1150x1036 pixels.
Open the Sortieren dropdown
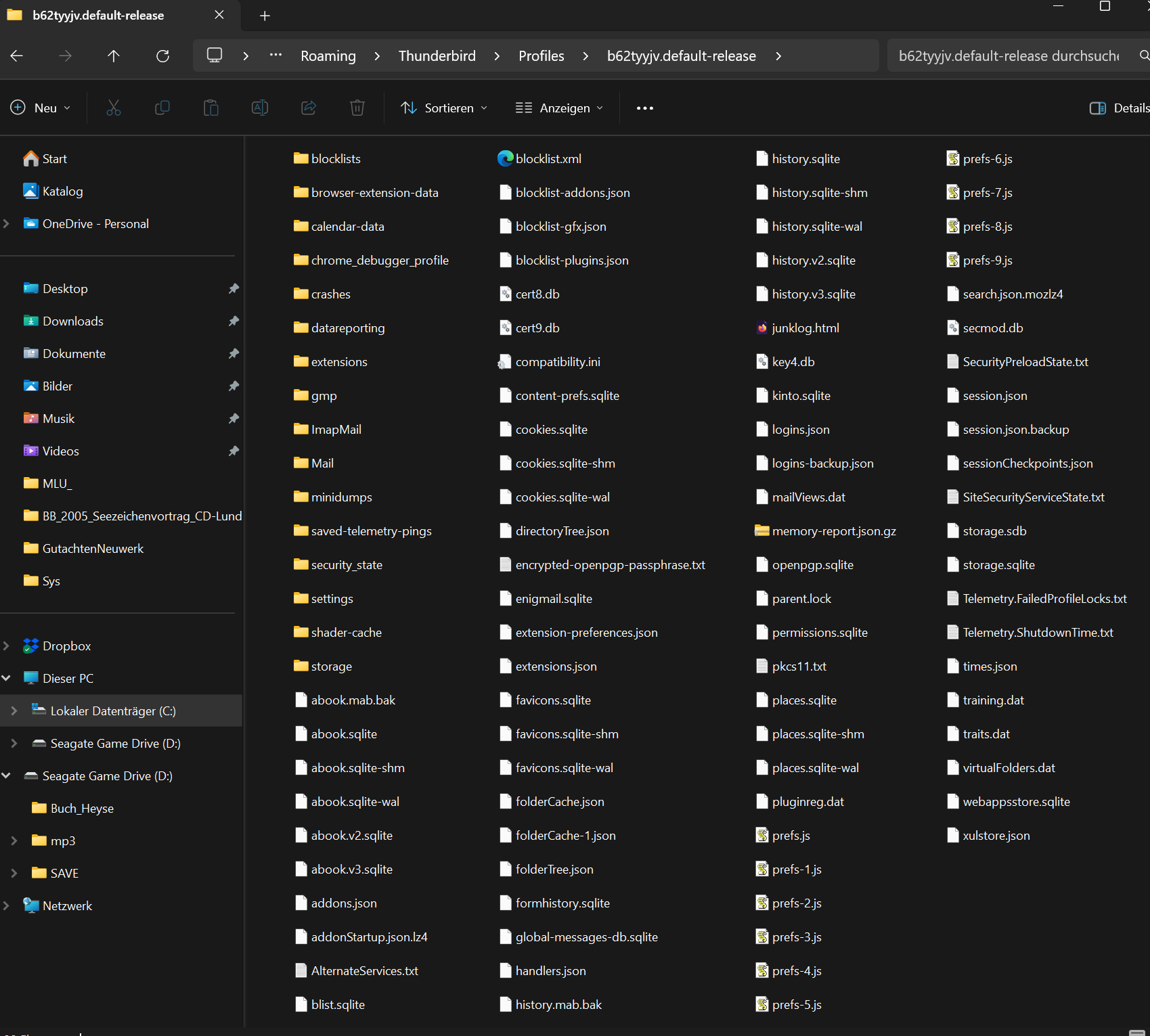[x=444, y=108]
